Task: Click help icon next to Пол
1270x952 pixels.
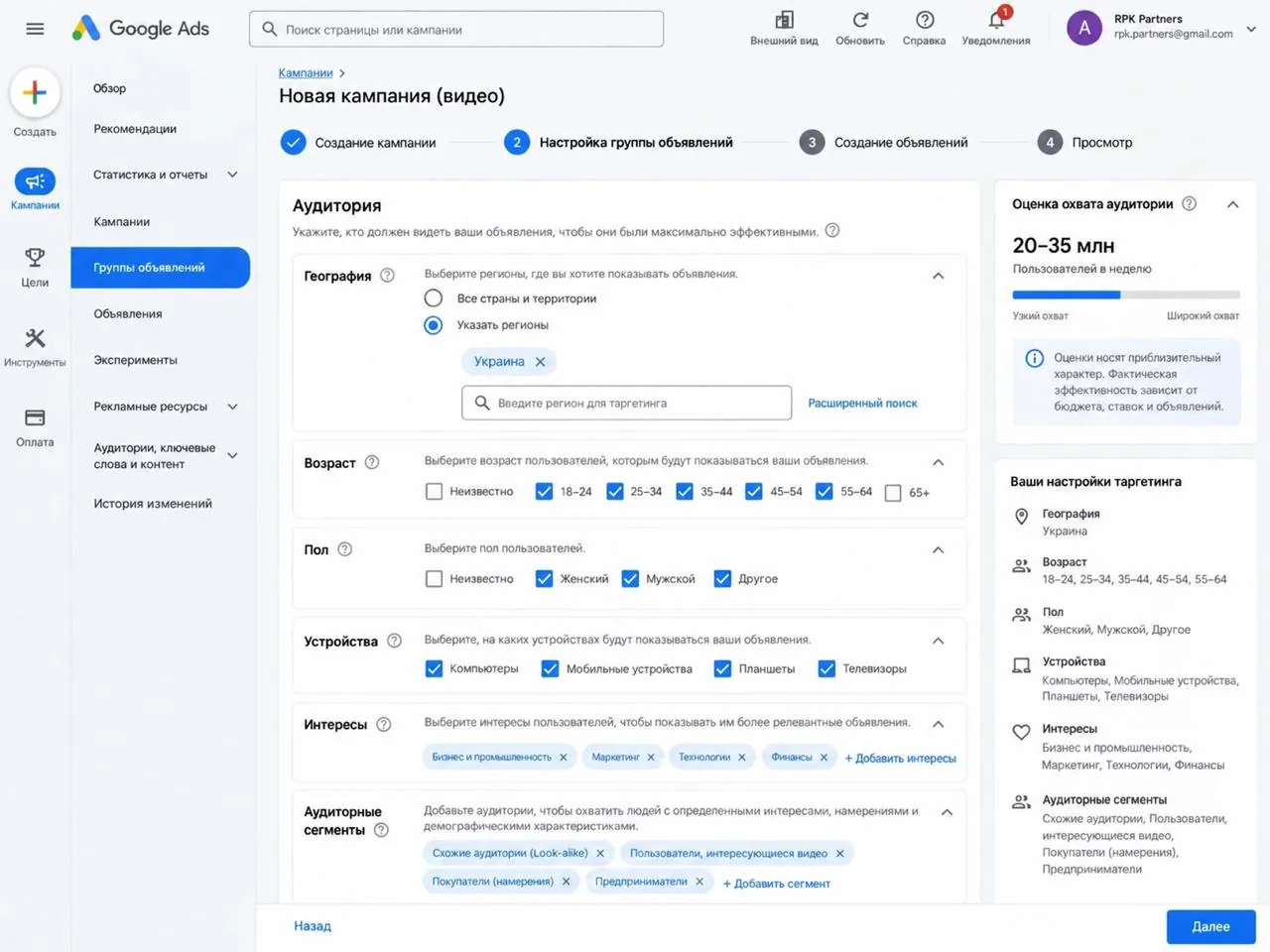Action: tap(345, 549)
